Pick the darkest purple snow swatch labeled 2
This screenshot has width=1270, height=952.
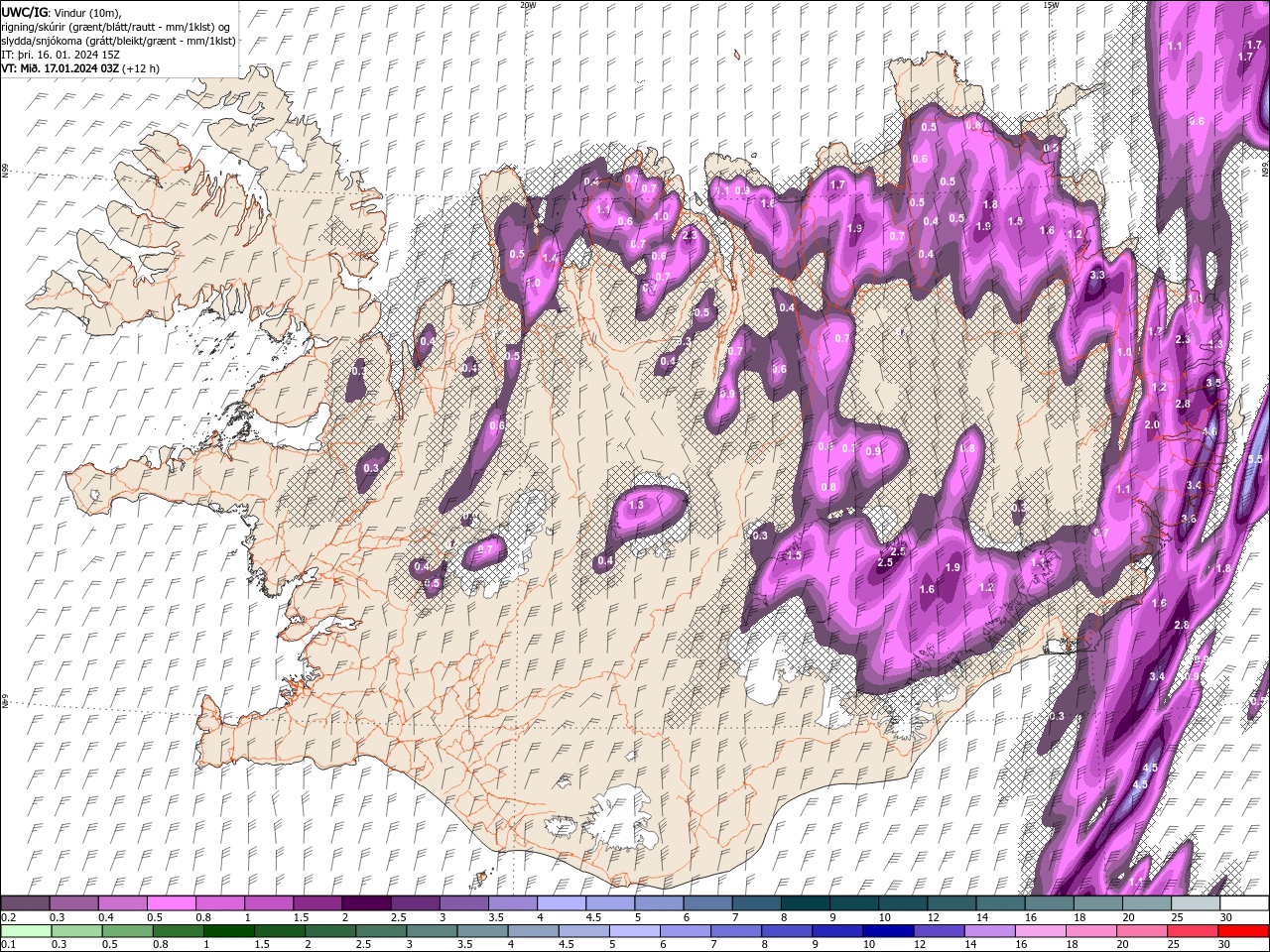[x=366, y=903]
